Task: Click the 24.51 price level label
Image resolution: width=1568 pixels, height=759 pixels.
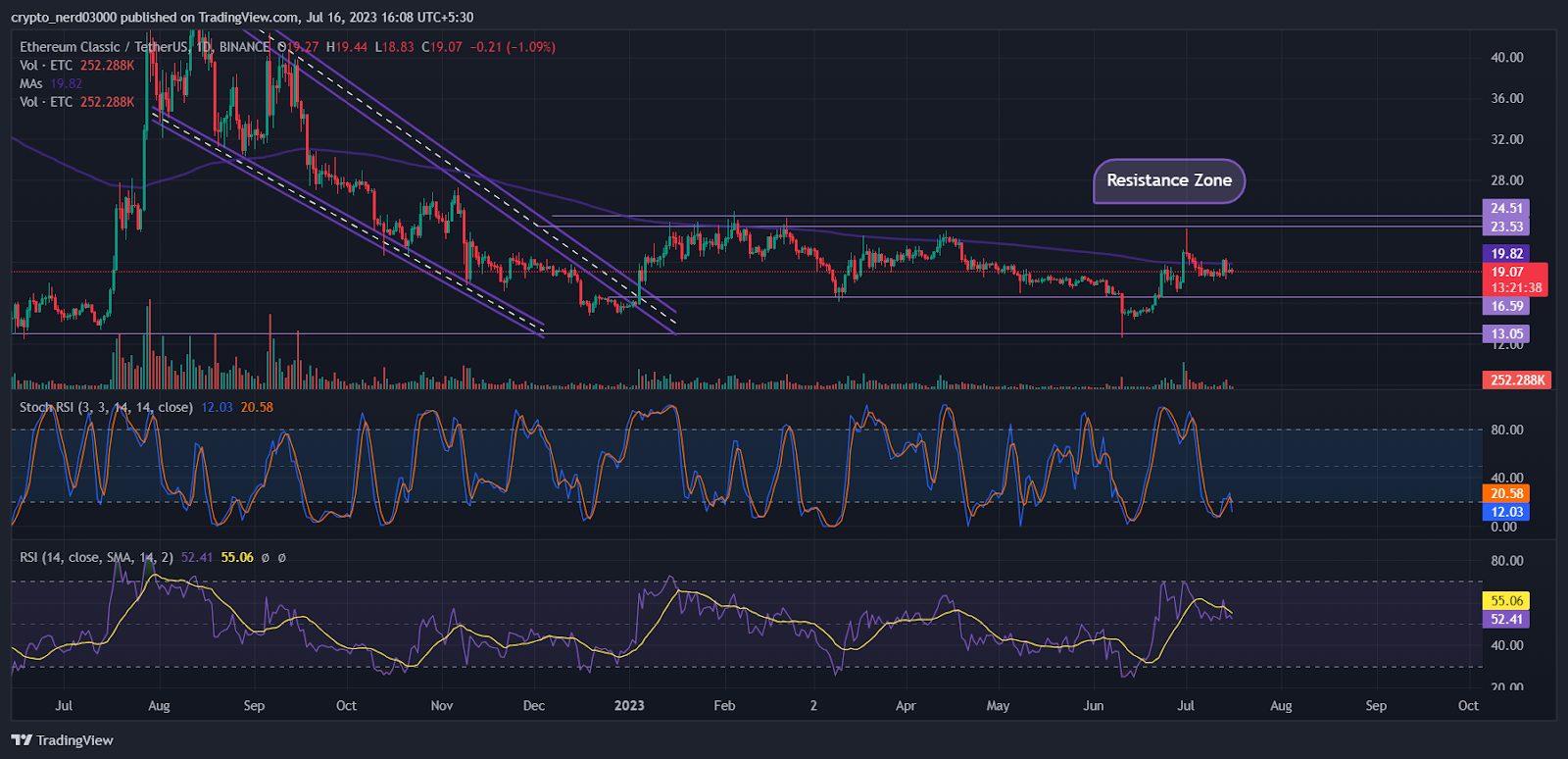Action: click(1506, 208)
